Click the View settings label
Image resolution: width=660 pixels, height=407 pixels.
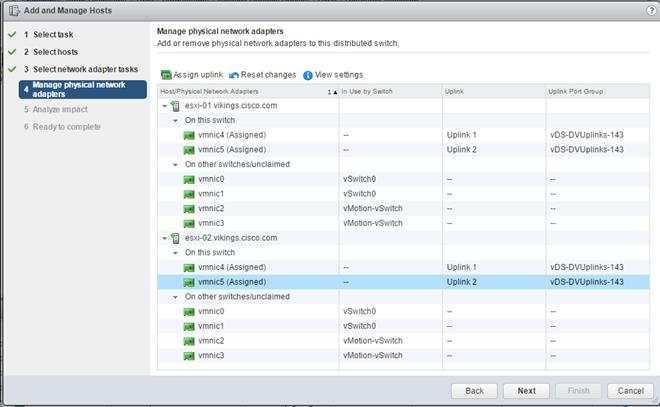click(x=339, y=75)
